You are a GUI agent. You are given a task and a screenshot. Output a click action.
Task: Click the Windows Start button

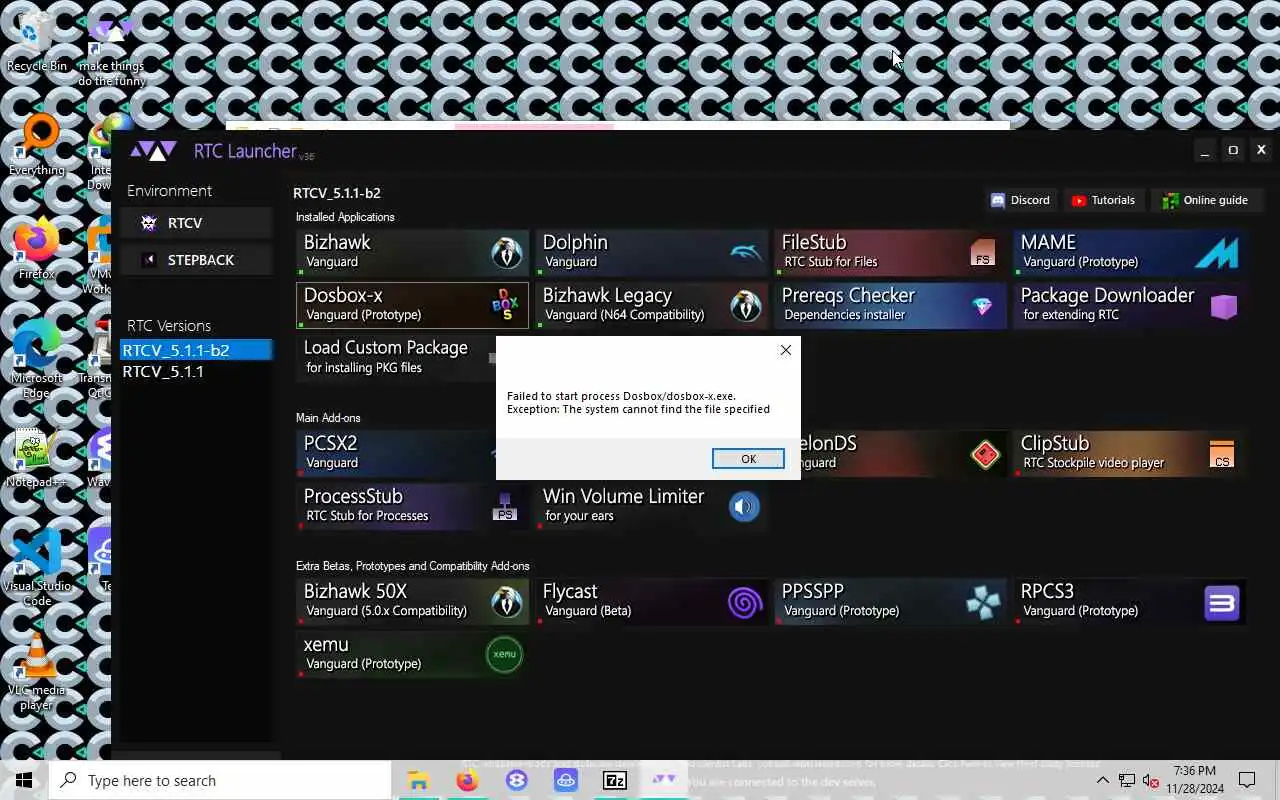(24, 780)
